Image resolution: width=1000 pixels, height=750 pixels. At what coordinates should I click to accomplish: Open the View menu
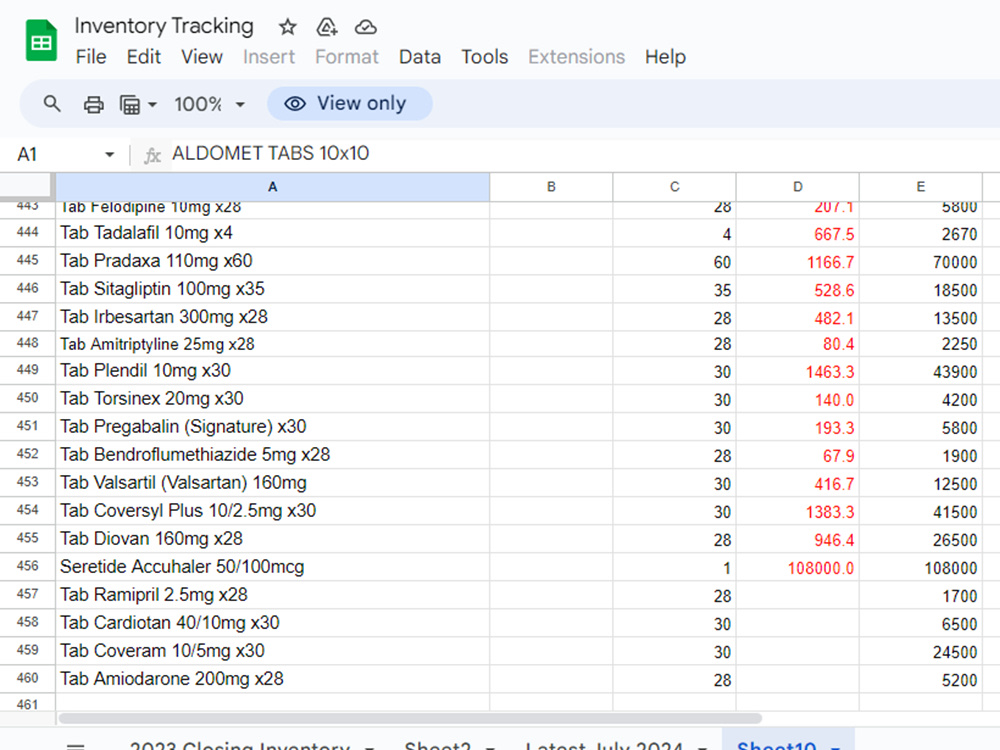pyautogui.click(x=202, y=57)
